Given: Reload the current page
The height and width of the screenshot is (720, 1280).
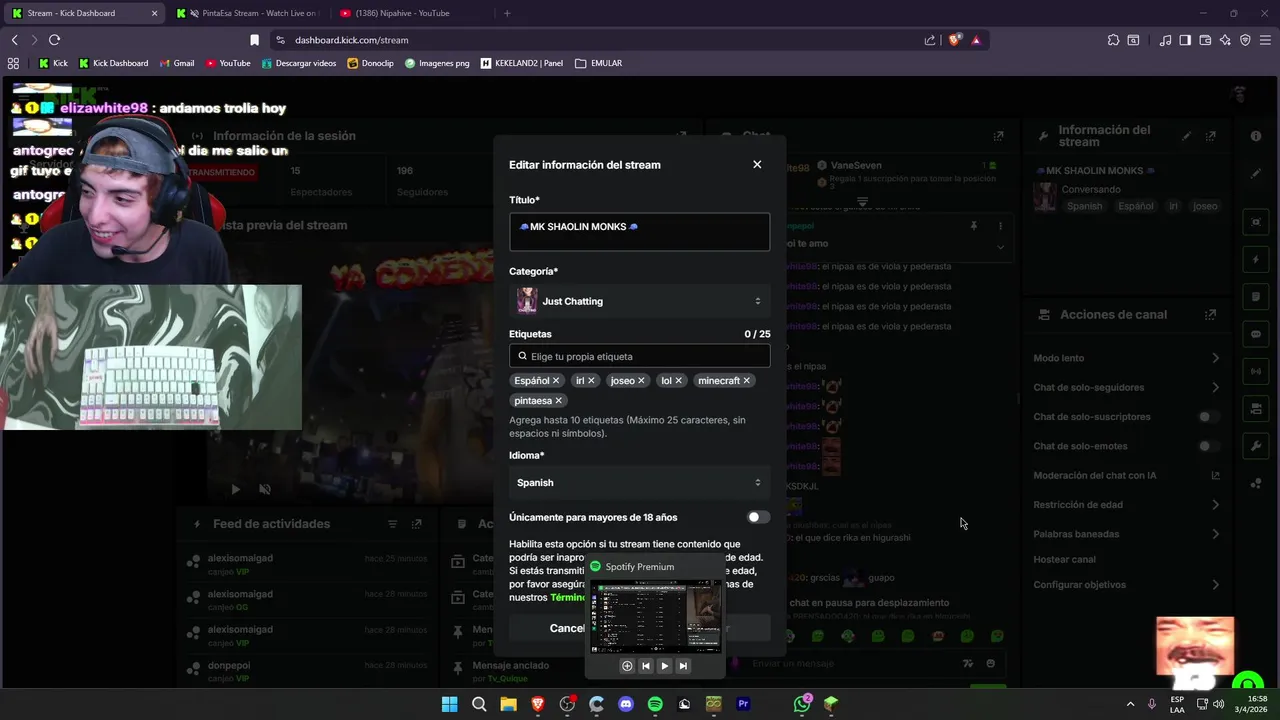Looking at the screenshot, I should pos(54,40).
